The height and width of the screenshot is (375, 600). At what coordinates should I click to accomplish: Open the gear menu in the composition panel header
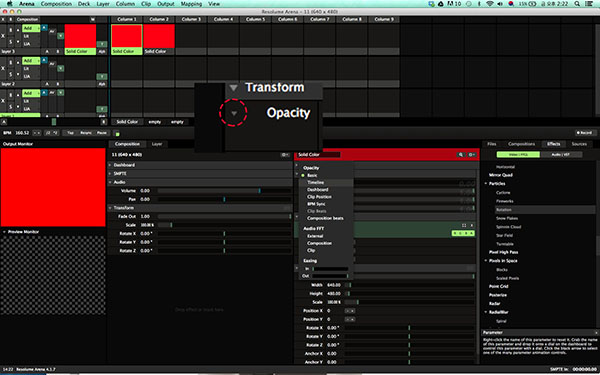click(285, 155)
